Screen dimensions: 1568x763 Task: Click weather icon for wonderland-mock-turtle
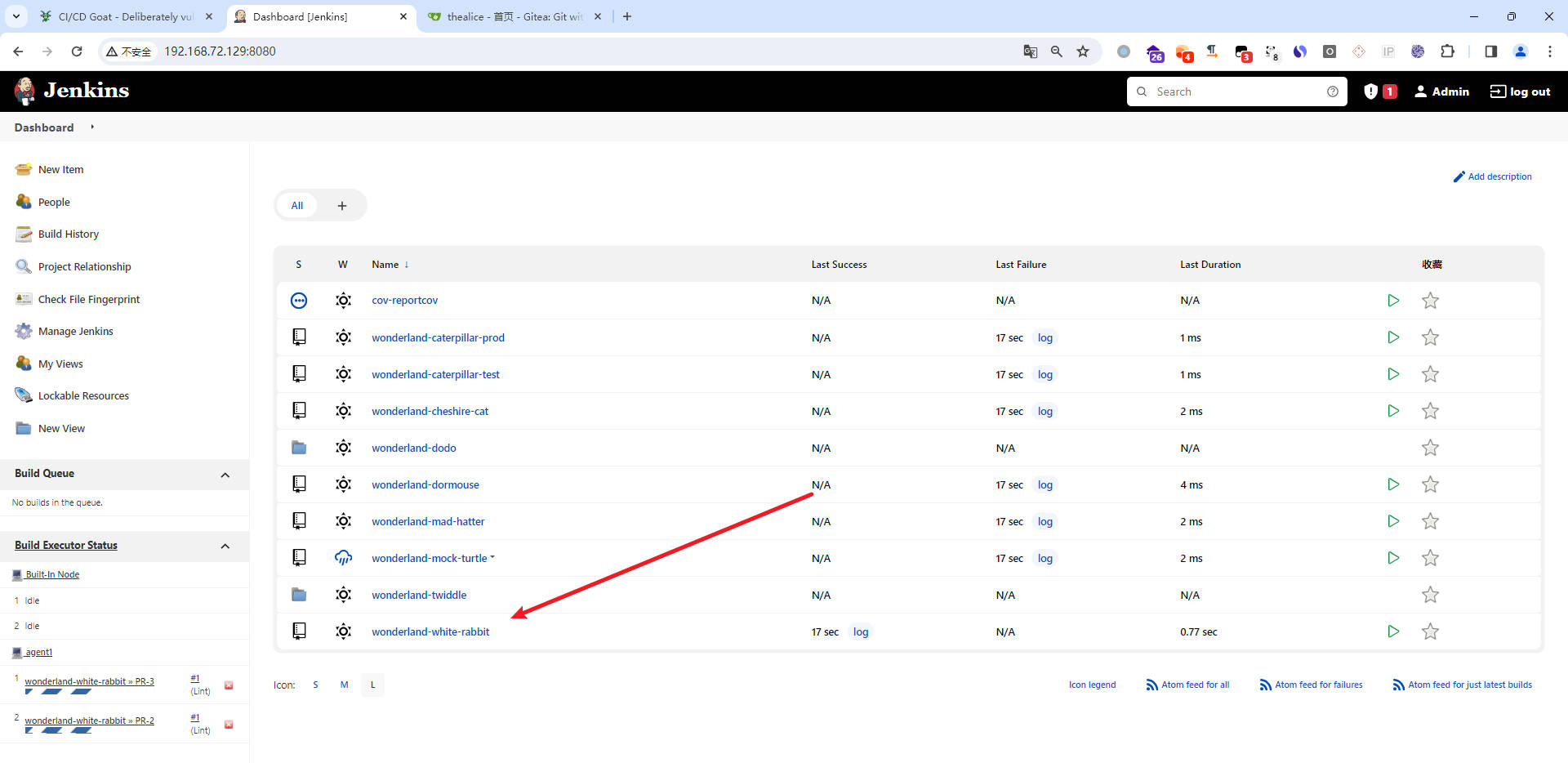click(x=344, y=558)
